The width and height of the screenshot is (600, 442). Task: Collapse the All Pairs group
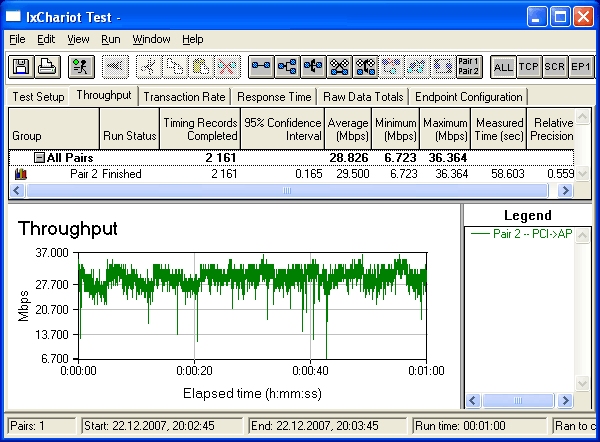pyautogui.click(x=39, y=157)
